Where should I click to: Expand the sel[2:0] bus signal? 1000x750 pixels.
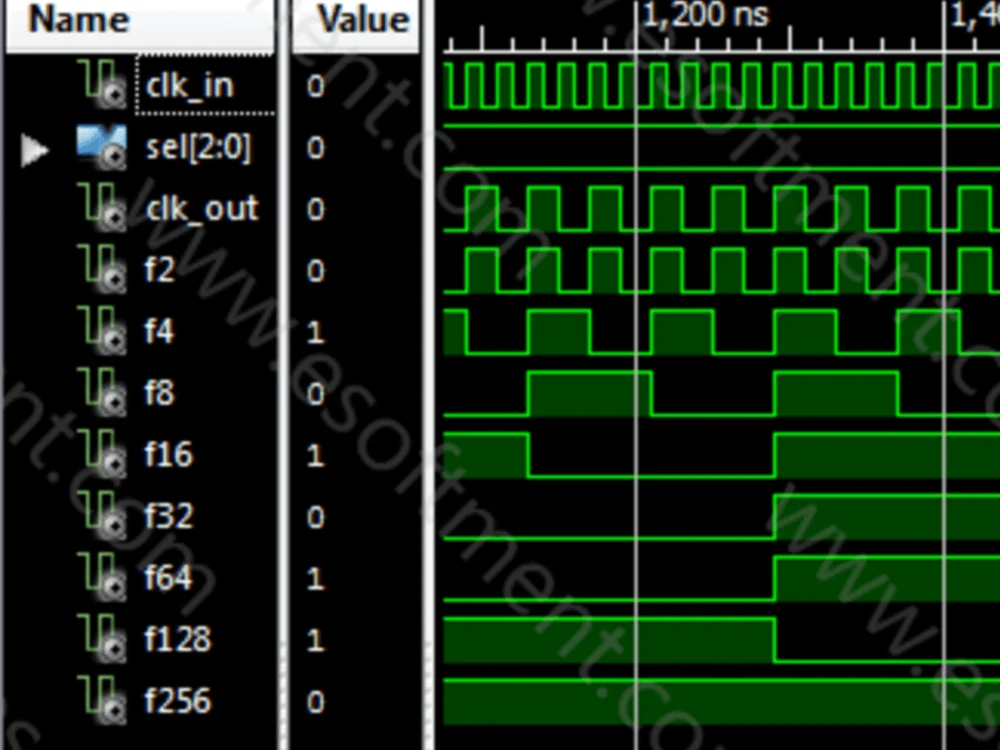pos(35,147)
